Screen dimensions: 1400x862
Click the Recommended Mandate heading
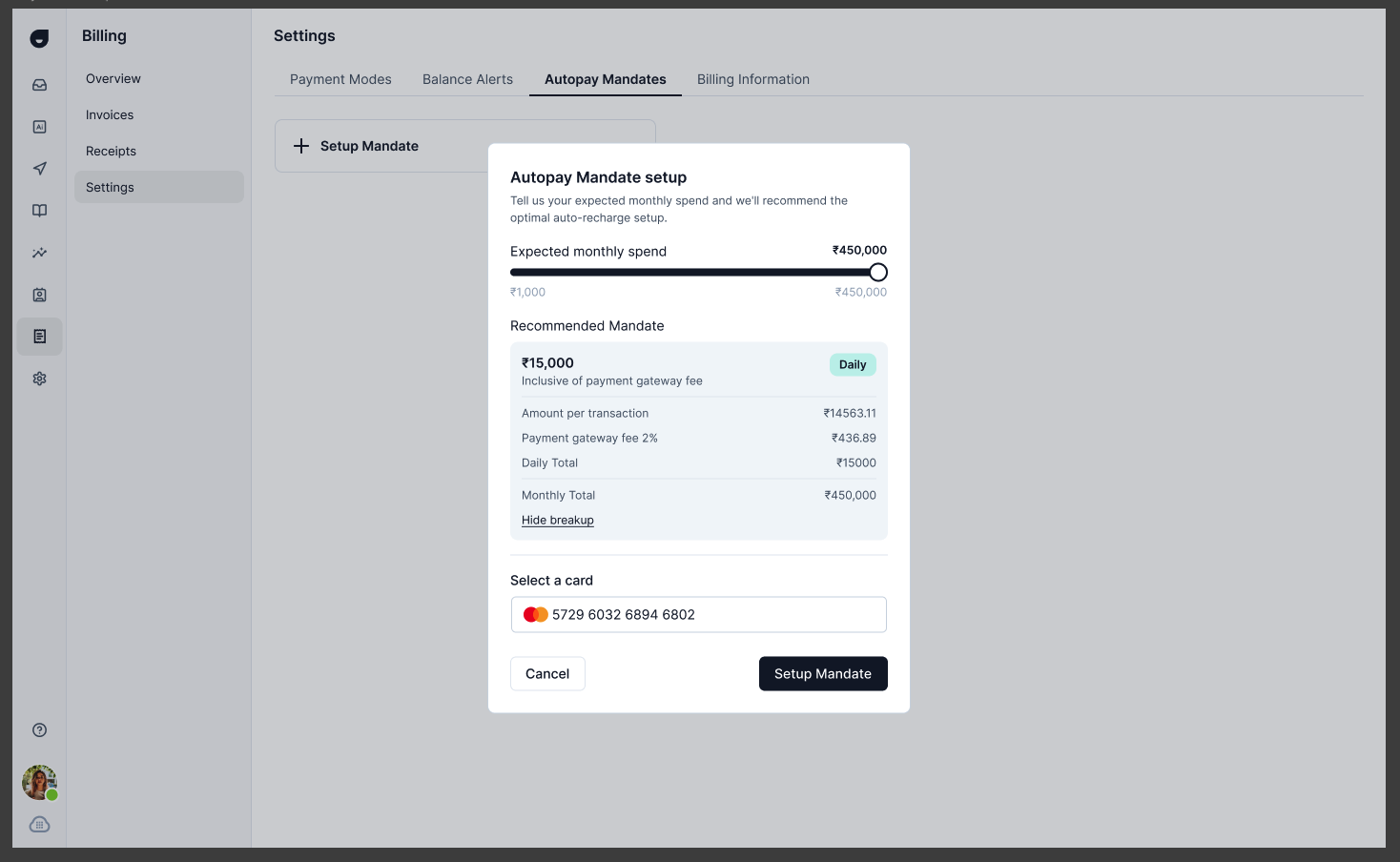587,325
